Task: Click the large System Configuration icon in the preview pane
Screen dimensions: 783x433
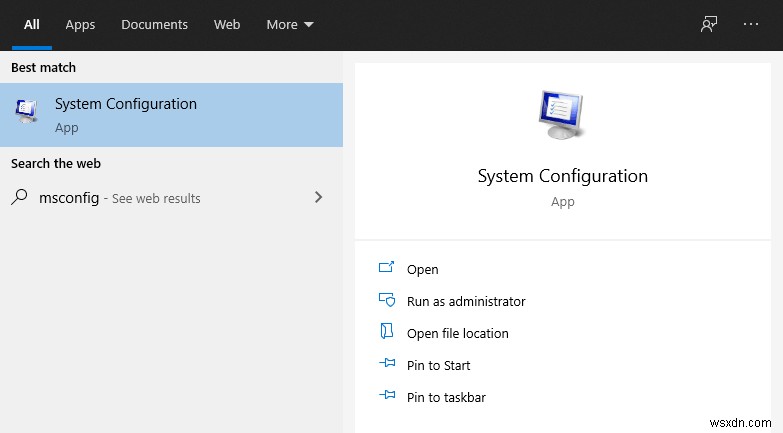Action: 562,115
